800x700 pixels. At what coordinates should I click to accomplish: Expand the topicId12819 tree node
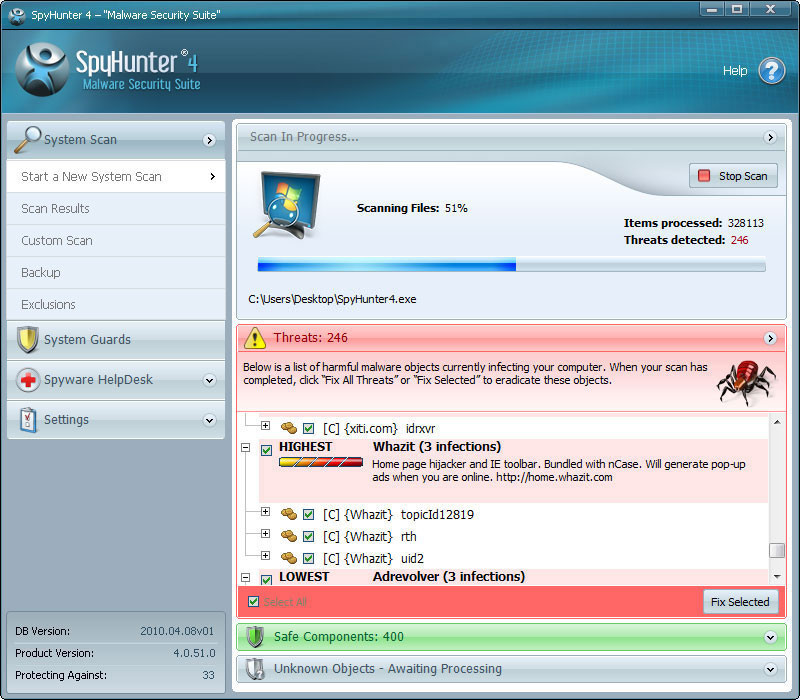pyautogui.click(x=265, y=511)
